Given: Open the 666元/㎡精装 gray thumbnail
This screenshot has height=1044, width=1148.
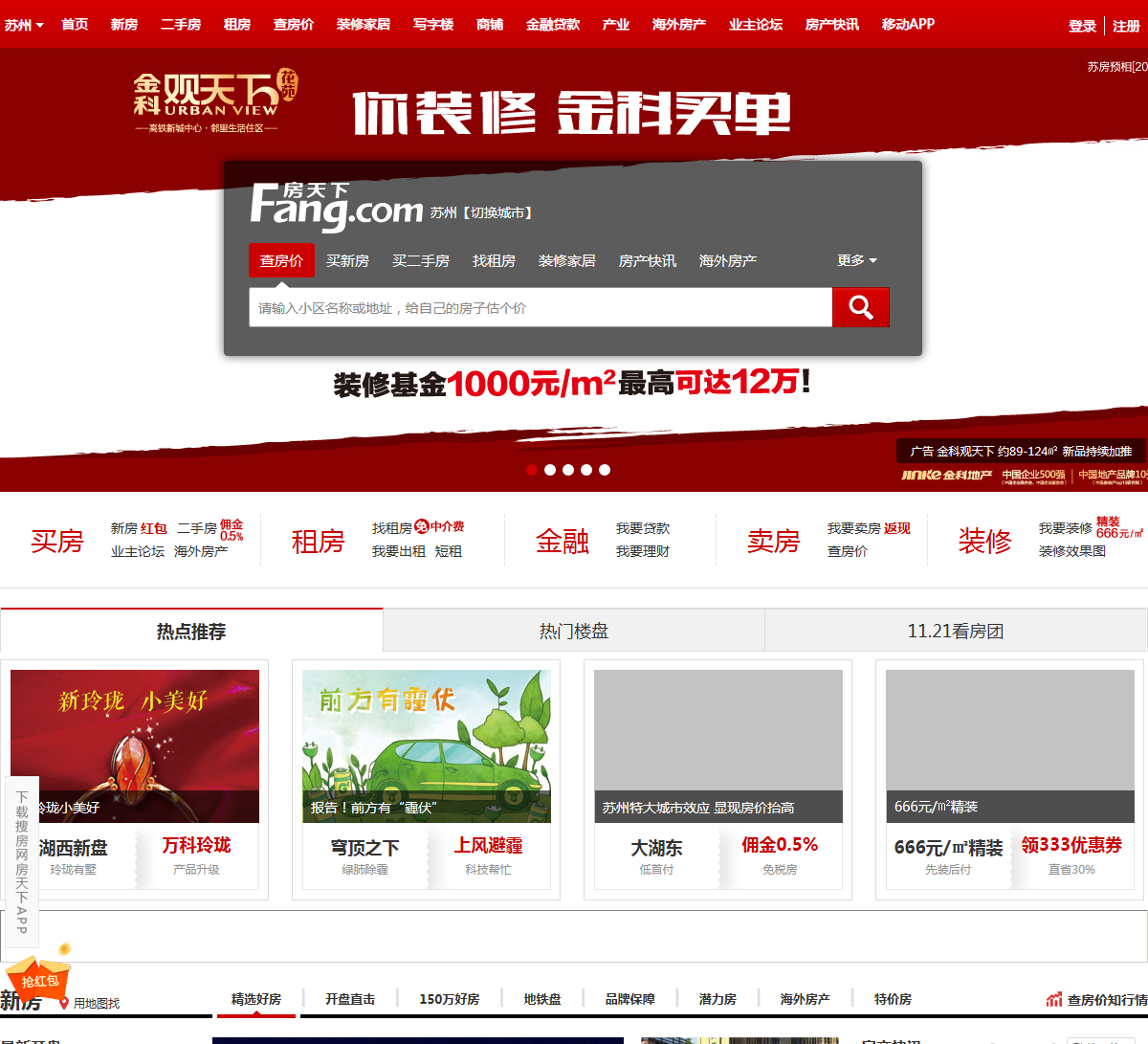Looking at the screenshot, I should point(1010,746).
